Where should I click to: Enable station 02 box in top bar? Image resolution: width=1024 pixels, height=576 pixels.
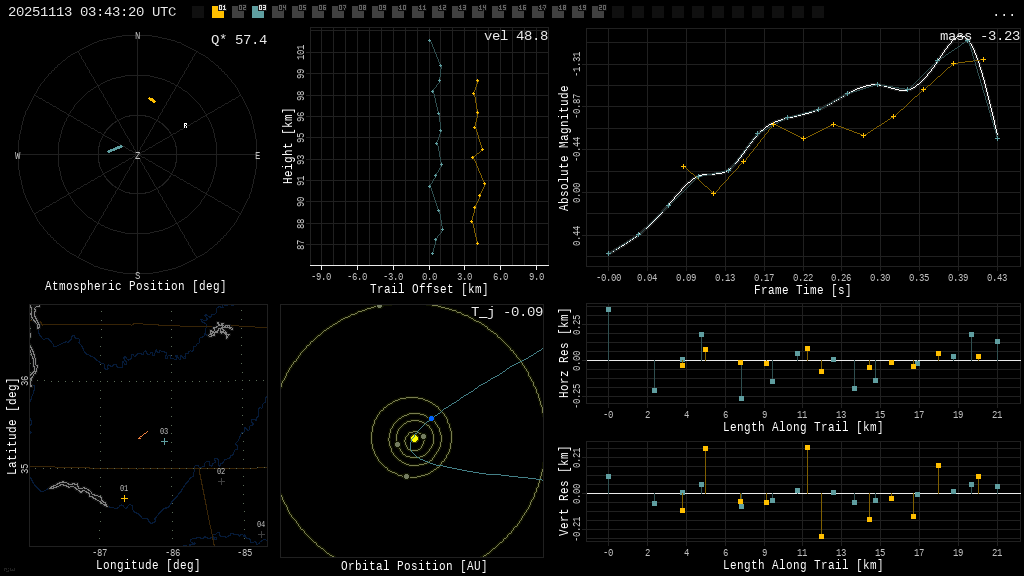pos(238,12)
